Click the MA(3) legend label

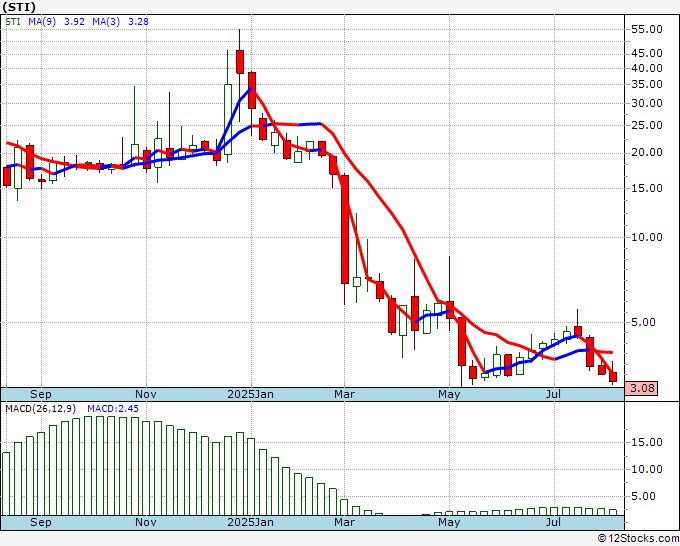(x=106, y=21)
